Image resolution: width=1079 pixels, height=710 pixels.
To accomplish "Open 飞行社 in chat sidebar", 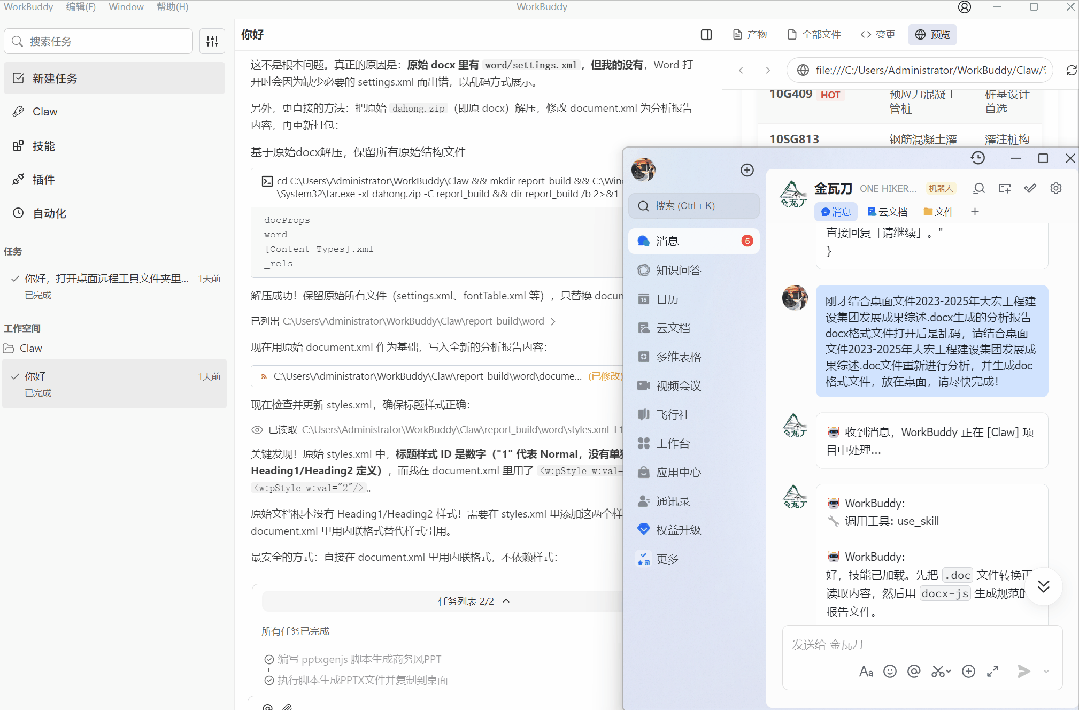I will coord(694,415).
